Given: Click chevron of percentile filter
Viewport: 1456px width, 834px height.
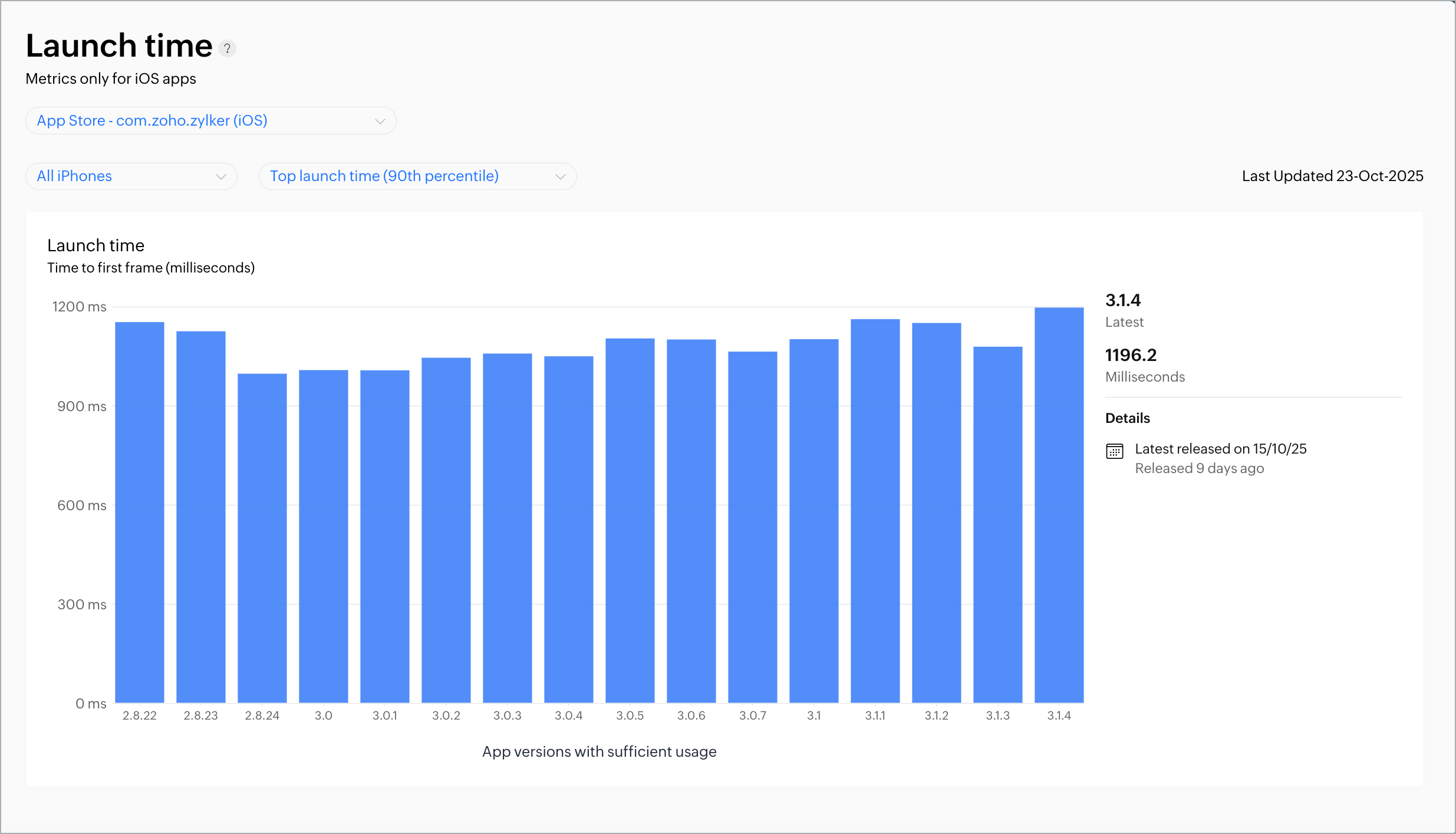Looking at the screenshot, I should coord(561,176).
